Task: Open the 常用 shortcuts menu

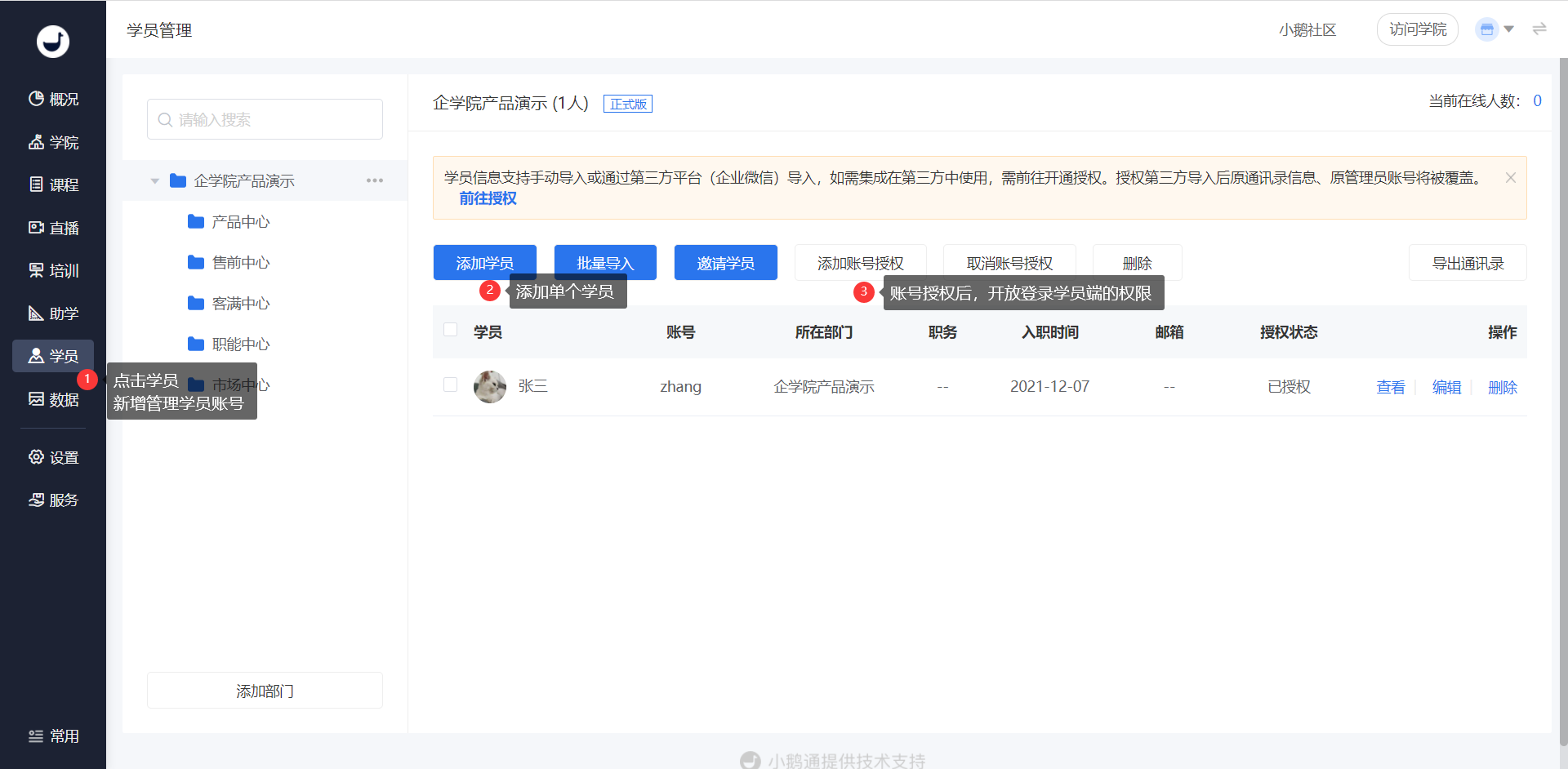Action: tap(53, 736)
